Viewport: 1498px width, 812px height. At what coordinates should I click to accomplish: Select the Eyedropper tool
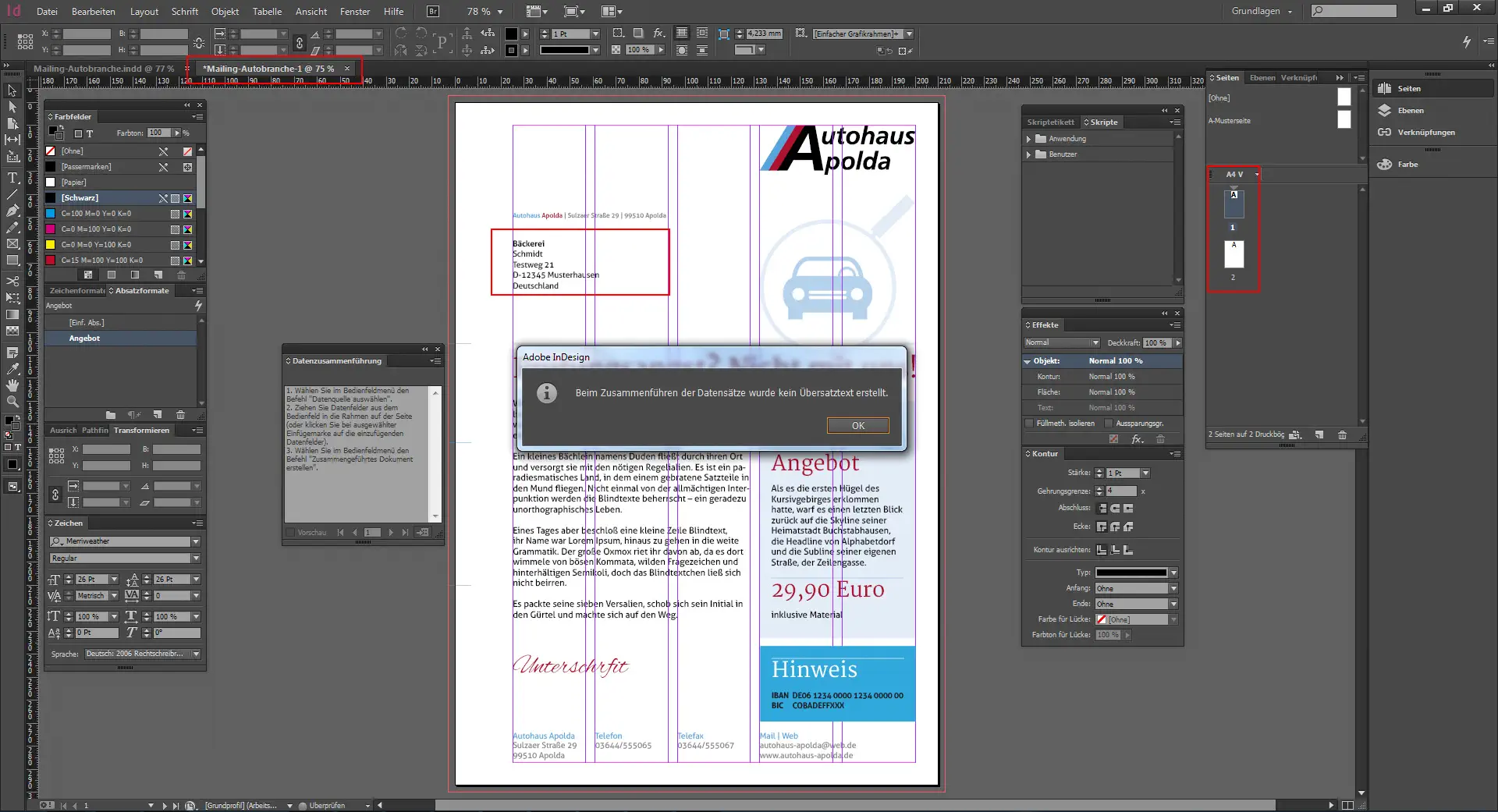(12, 369)
